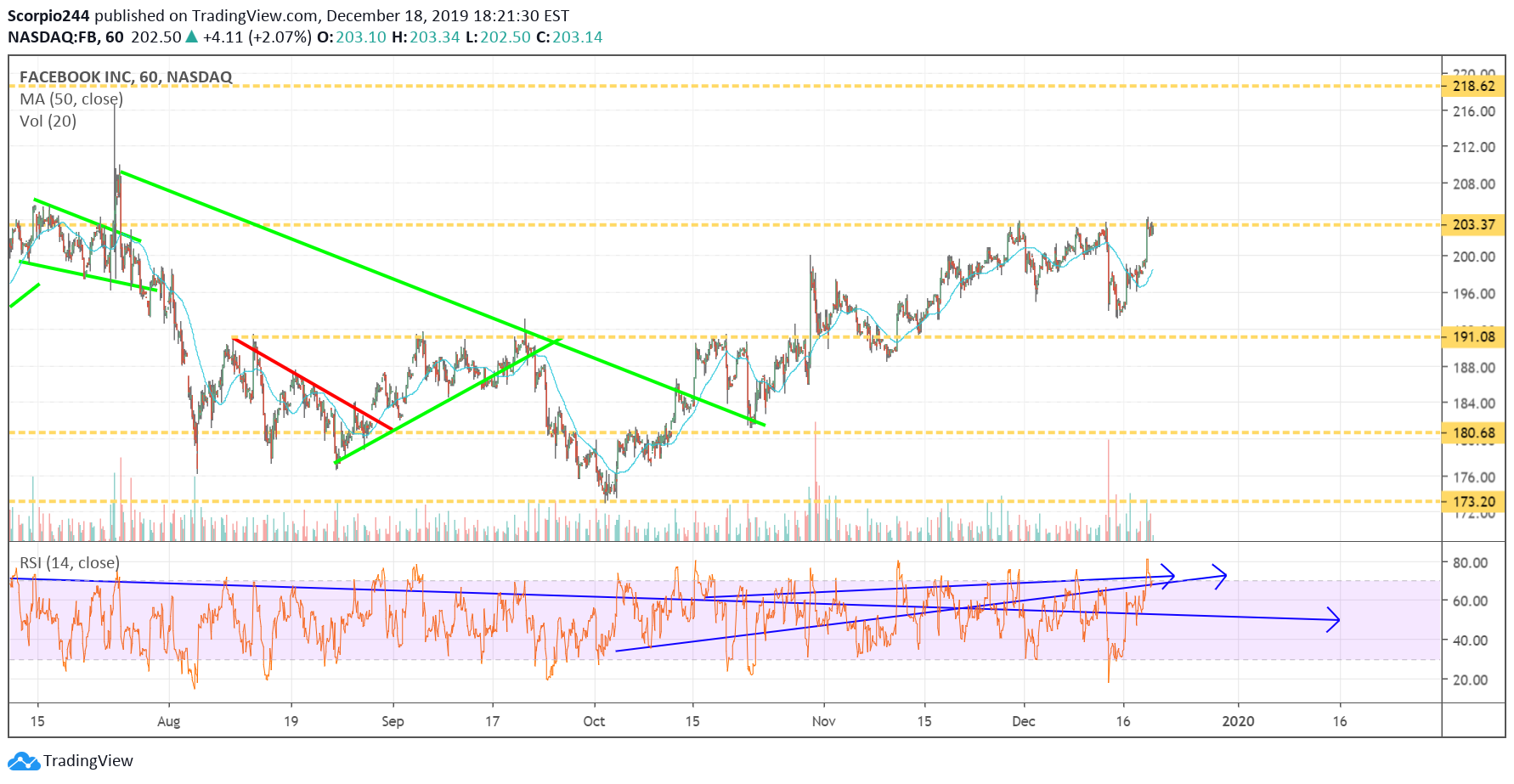Screen dimensions: 1514x784
Task: Click the Dec date label on time axis
Action: 1024,721
